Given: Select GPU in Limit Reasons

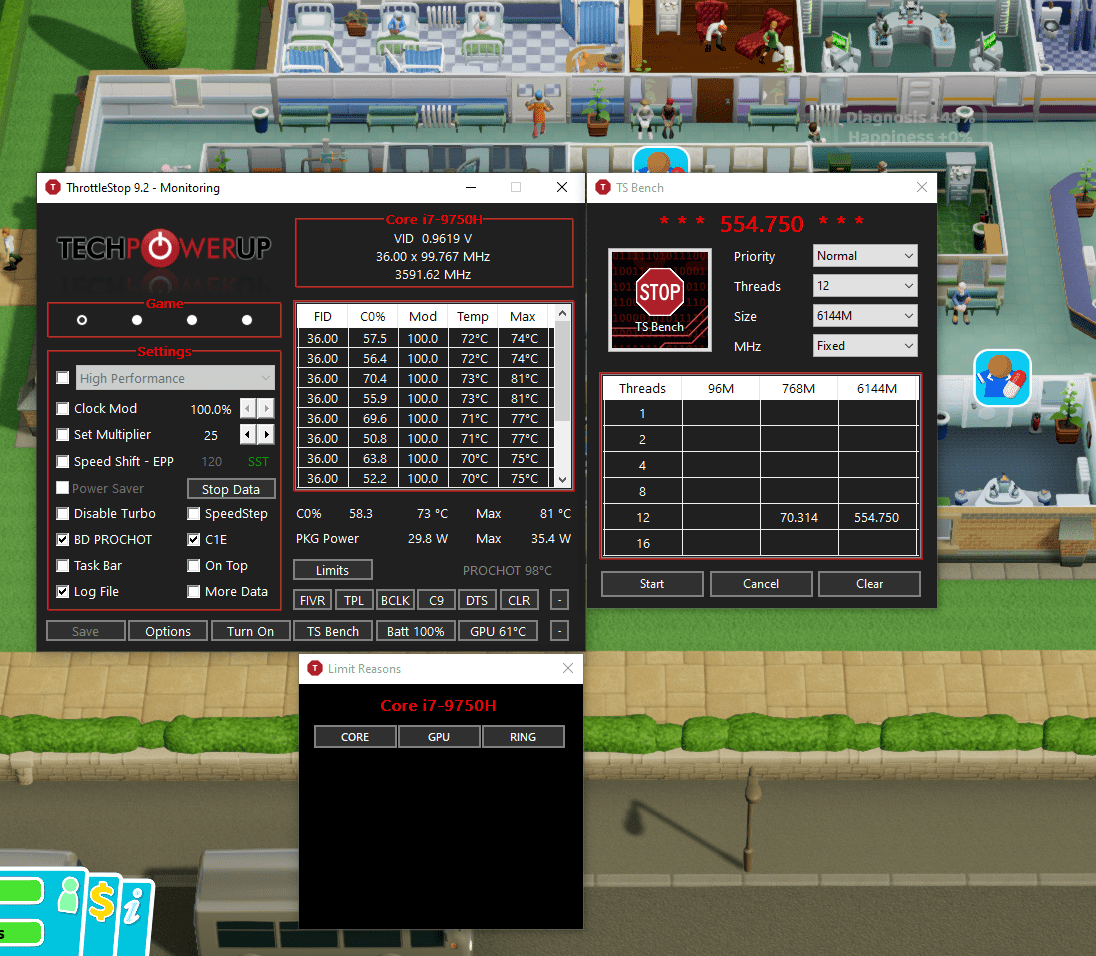Looking at the screenshot, I should [439, 737].
